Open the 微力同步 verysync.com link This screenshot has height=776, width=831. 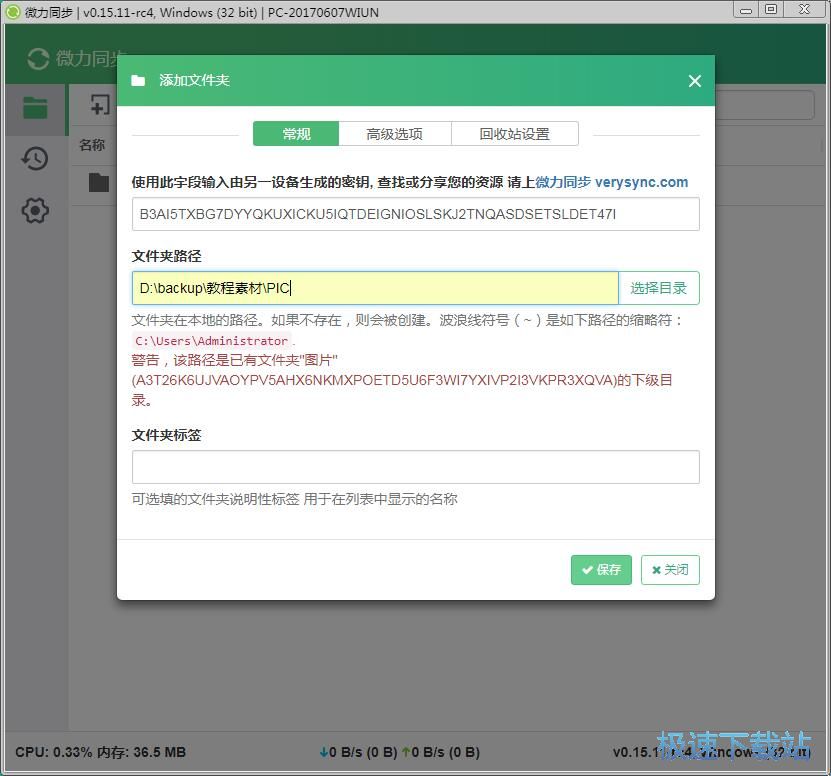point(612,182)
